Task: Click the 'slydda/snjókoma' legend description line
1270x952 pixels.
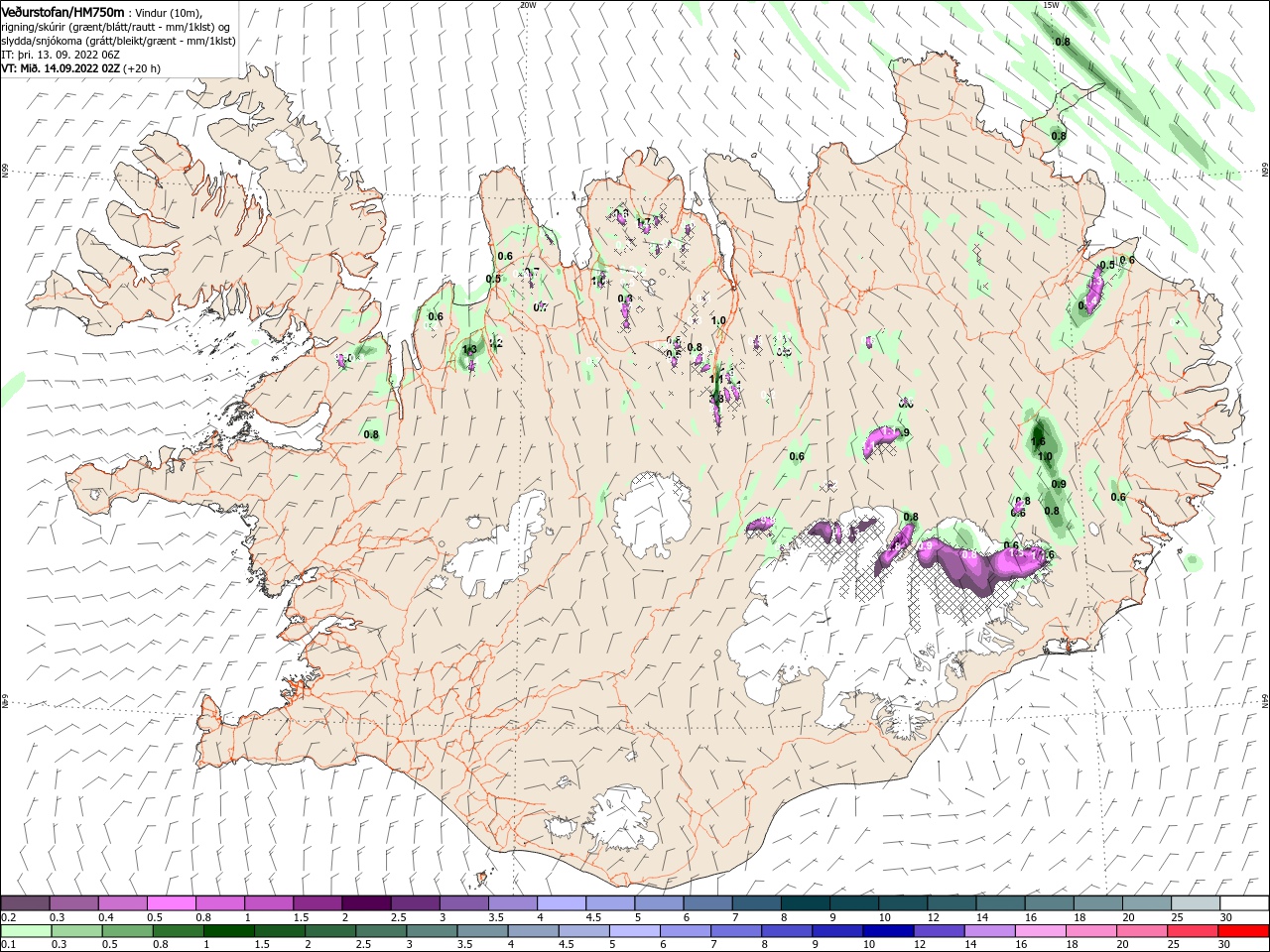Action: pyautogui.click(x=118, y=41)
